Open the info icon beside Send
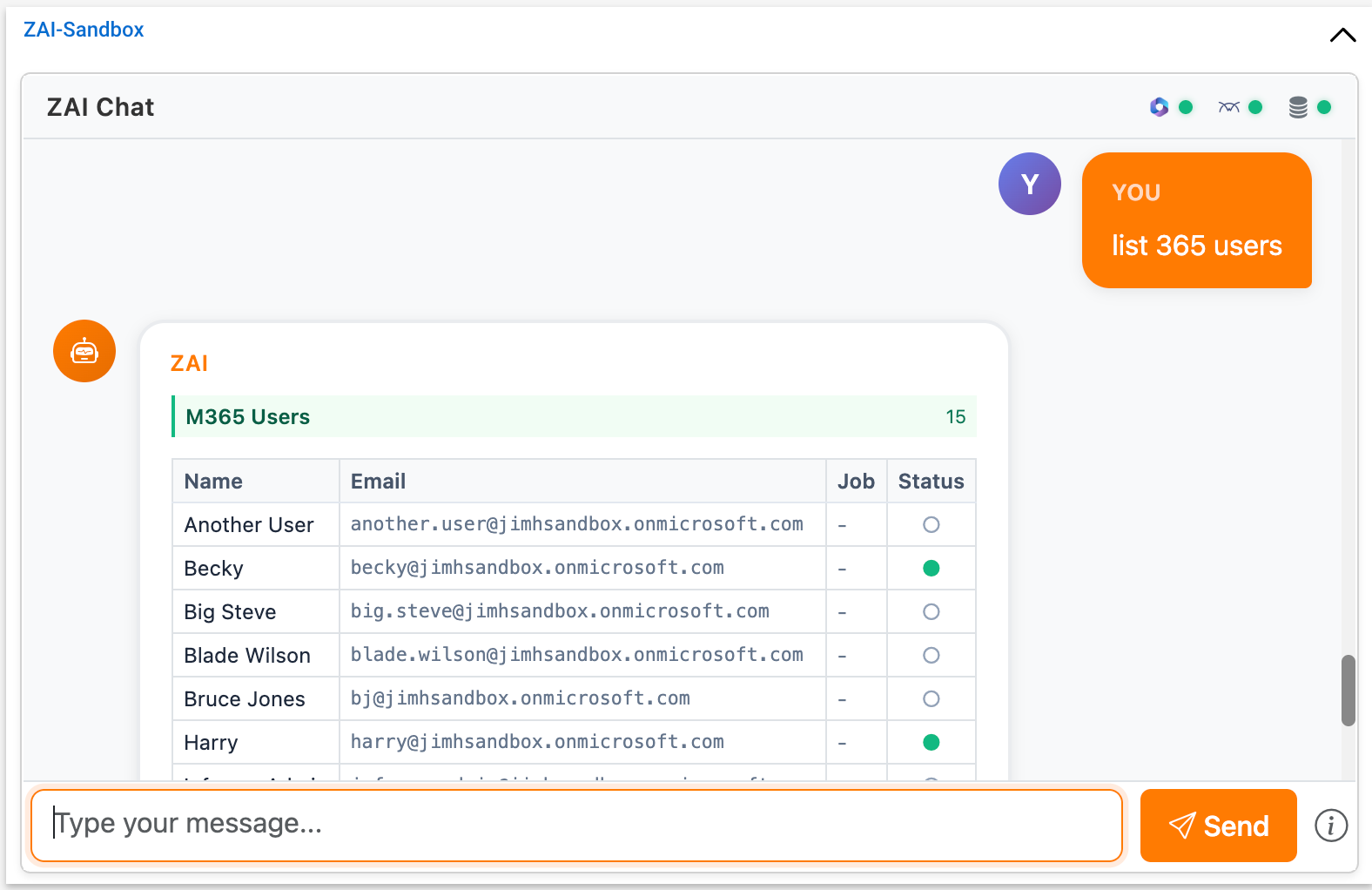Screen dimensions: 1372x890 coord(1331,826)
